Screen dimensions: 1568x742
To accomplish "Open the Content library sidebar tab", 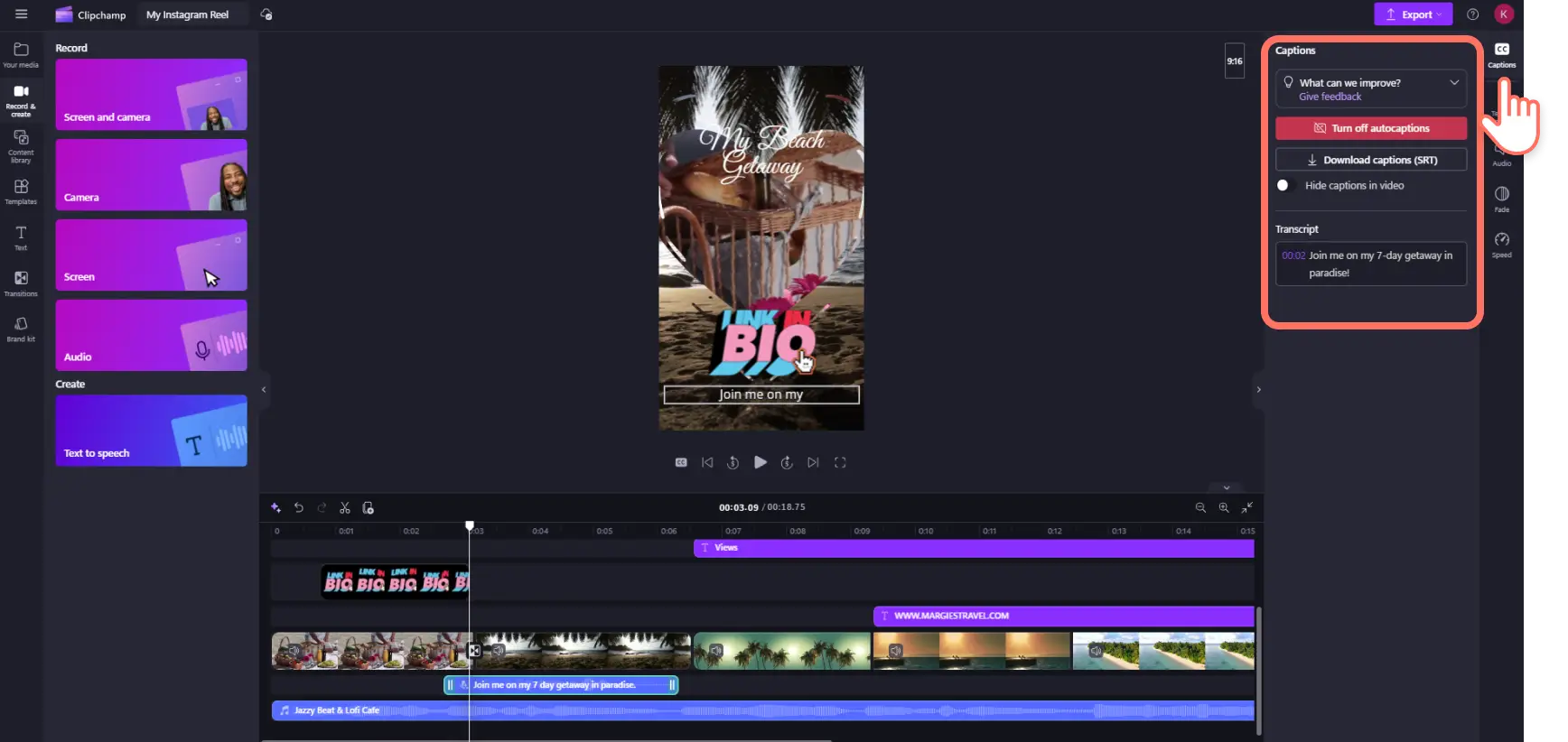I will 21,145.
